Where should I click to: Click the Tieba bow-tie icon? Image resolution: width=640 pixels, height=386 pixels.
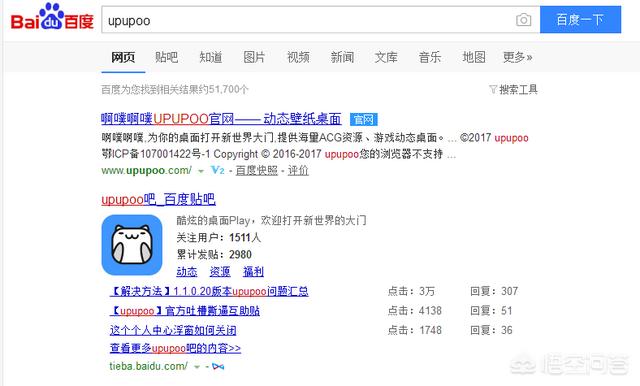(218, 366)
